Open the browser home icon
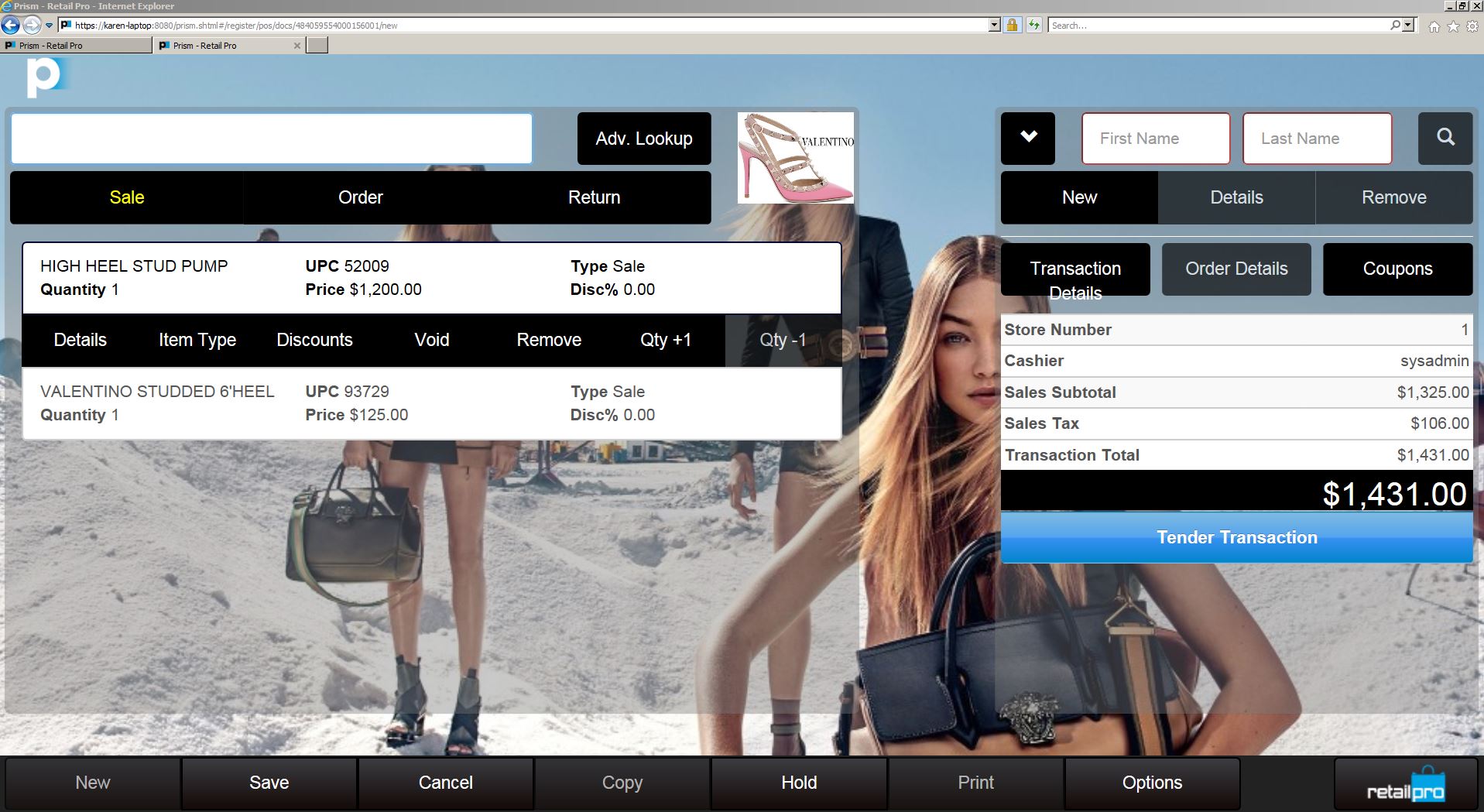Image resolution: width=1484 pixels, height=812 pixels. (x=1434, y=26)
